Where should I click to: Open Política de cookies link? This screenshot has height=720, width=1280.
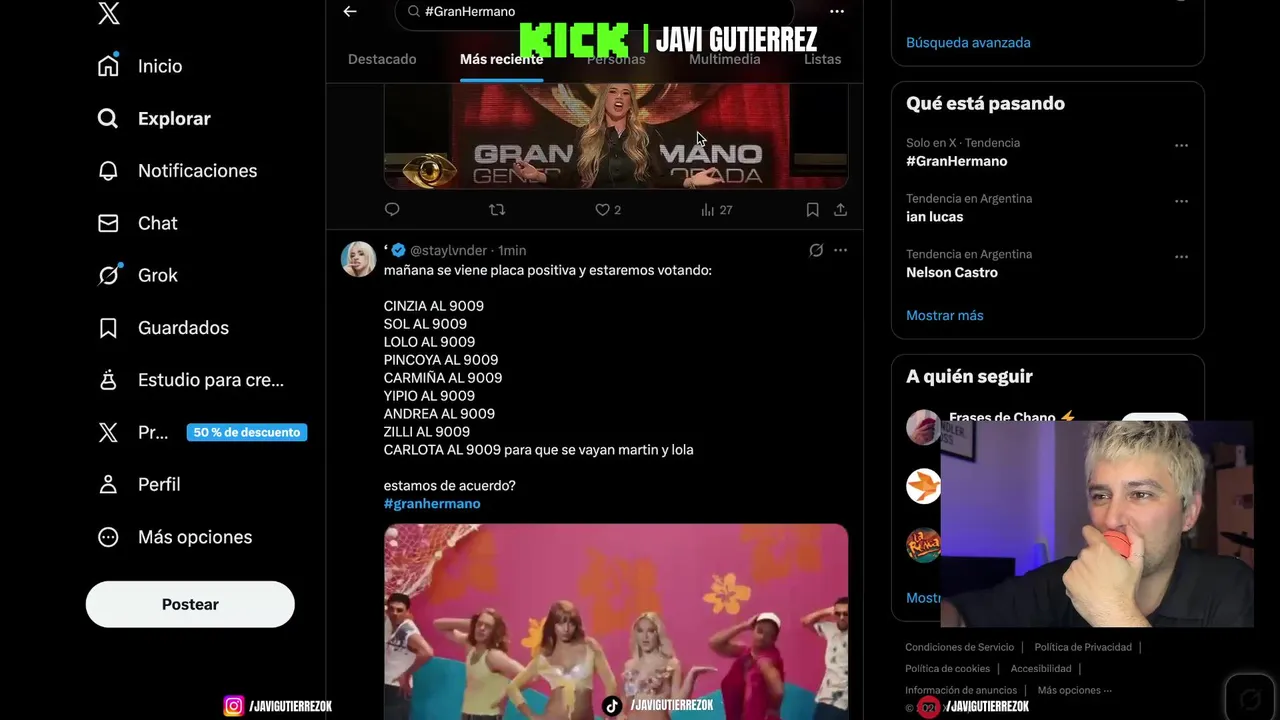(x=947, y=668)
